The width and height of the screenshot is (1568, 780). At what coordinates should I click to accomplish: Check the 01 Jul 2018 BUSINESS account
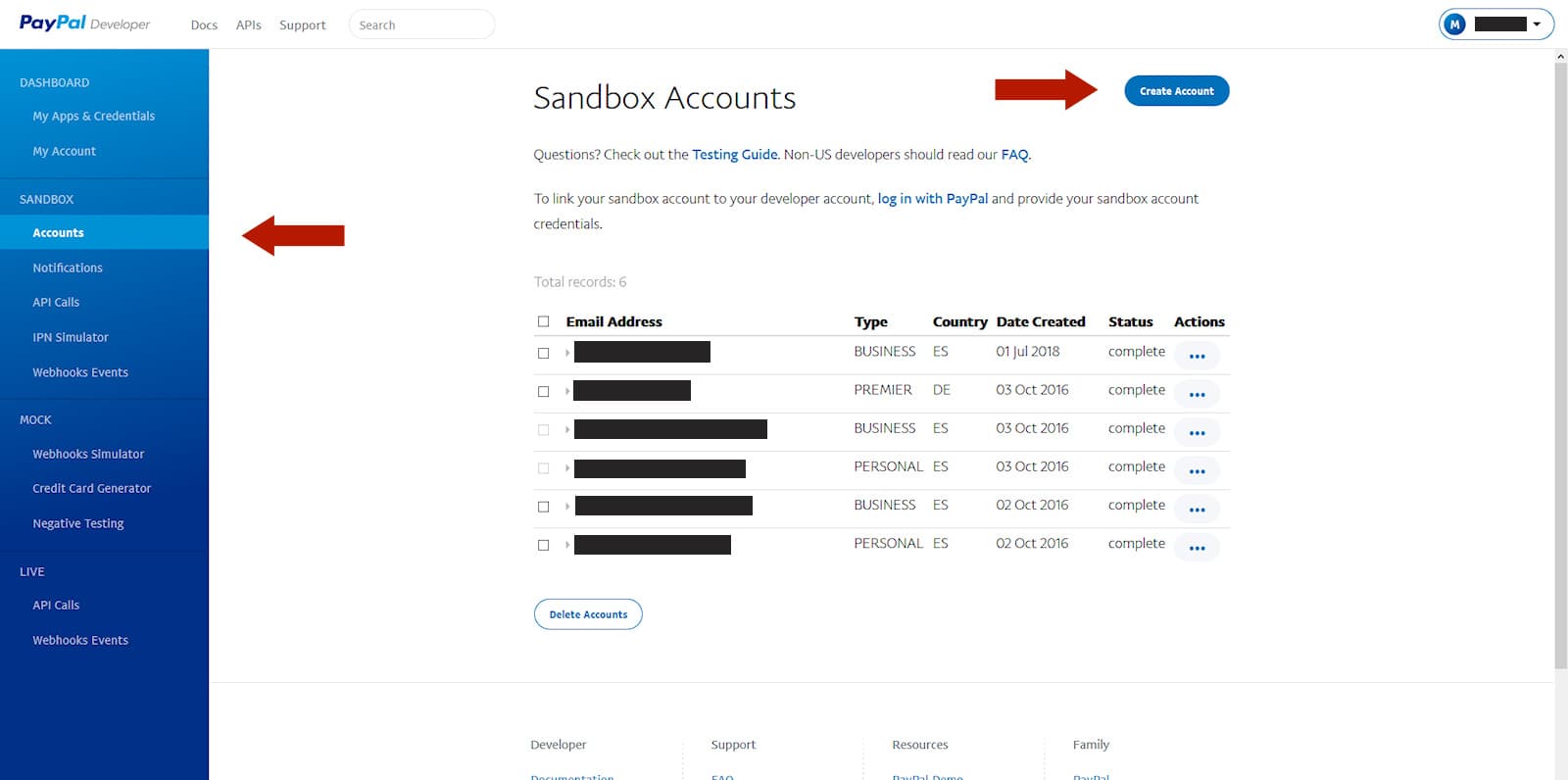tap(543, 353)
